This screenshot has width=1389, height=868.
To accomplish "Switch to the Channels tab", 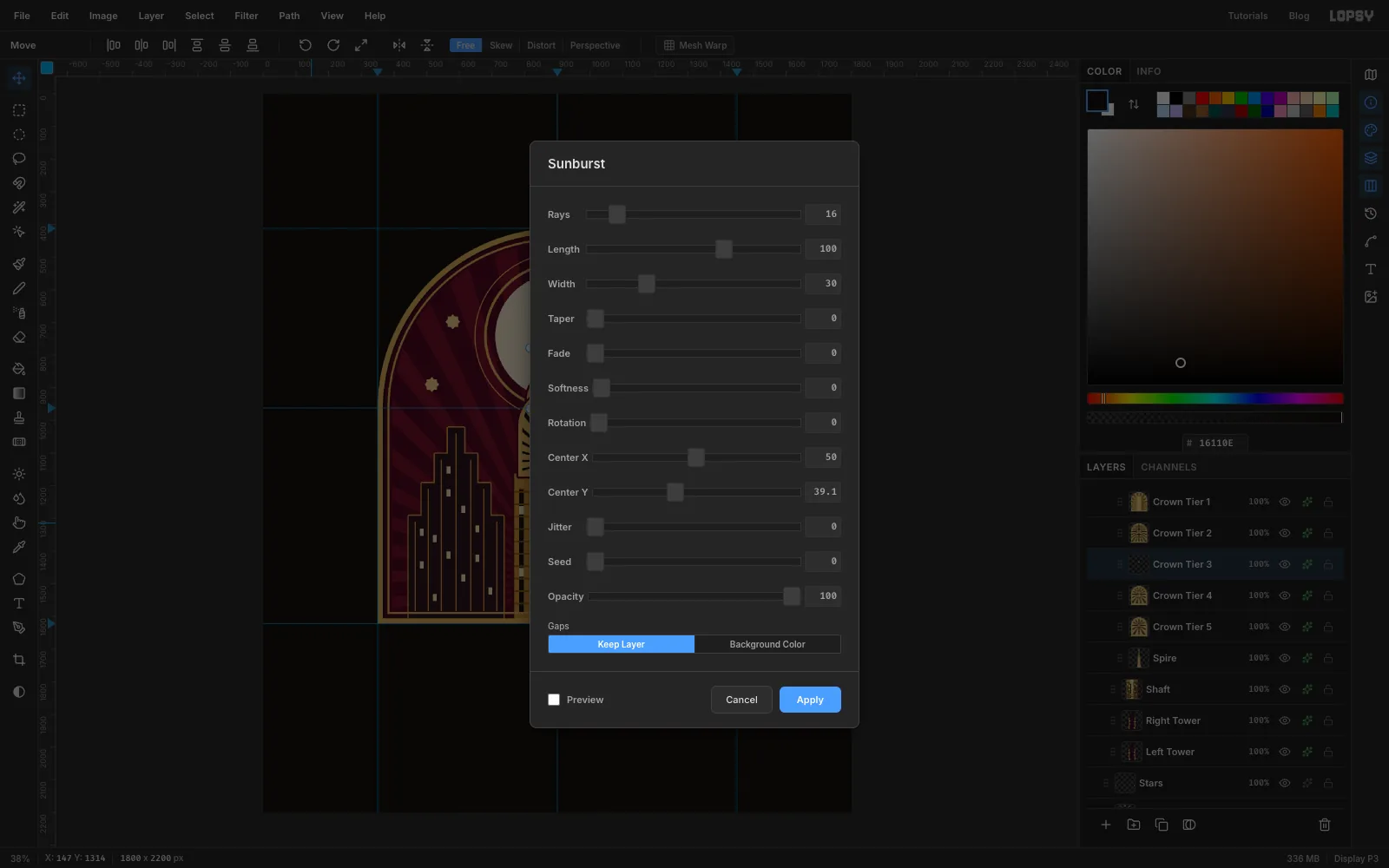I will click(1168, 467).
